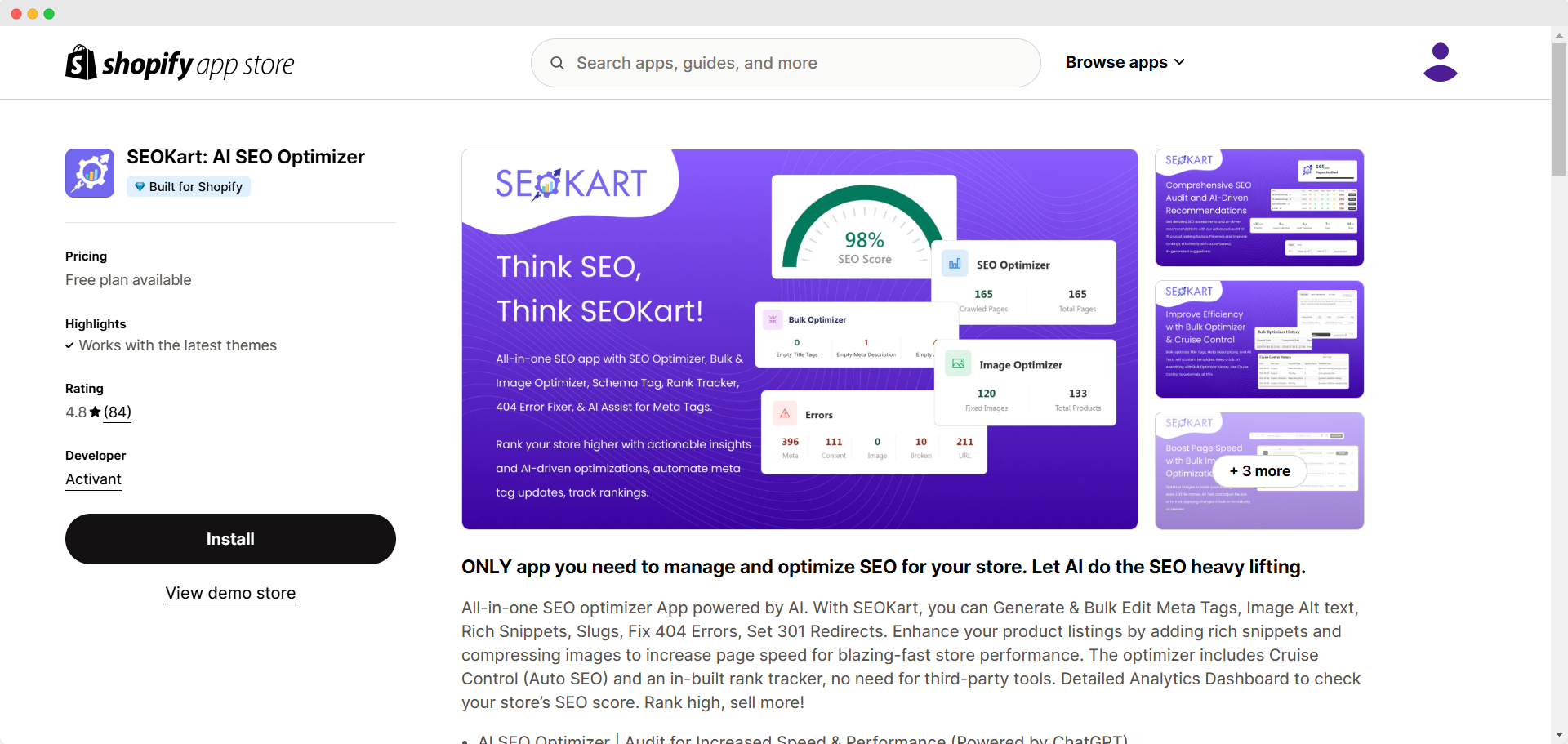Screen dimensions: 1568x744
Task: Click the shopify app store wordmark
Action: 198,64
